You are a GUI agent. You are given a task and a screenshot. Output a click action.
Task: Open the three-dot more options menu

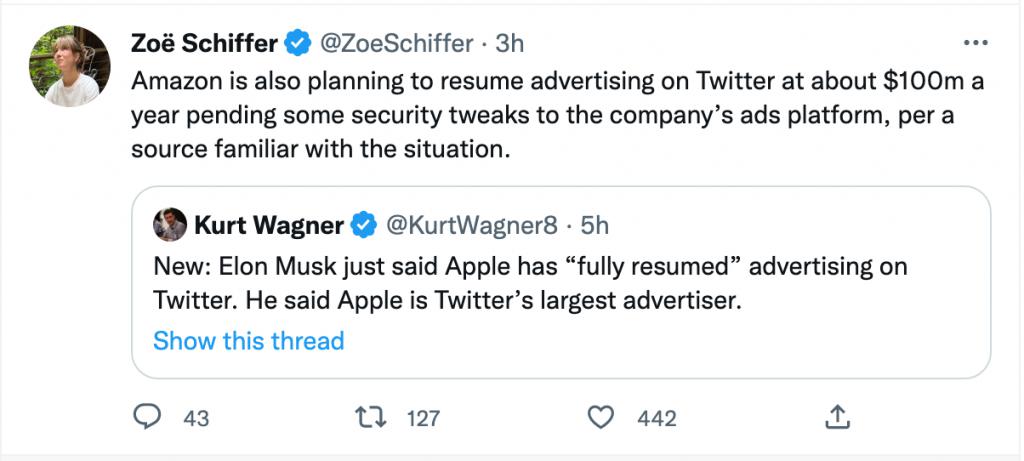(x=974, y=43)
